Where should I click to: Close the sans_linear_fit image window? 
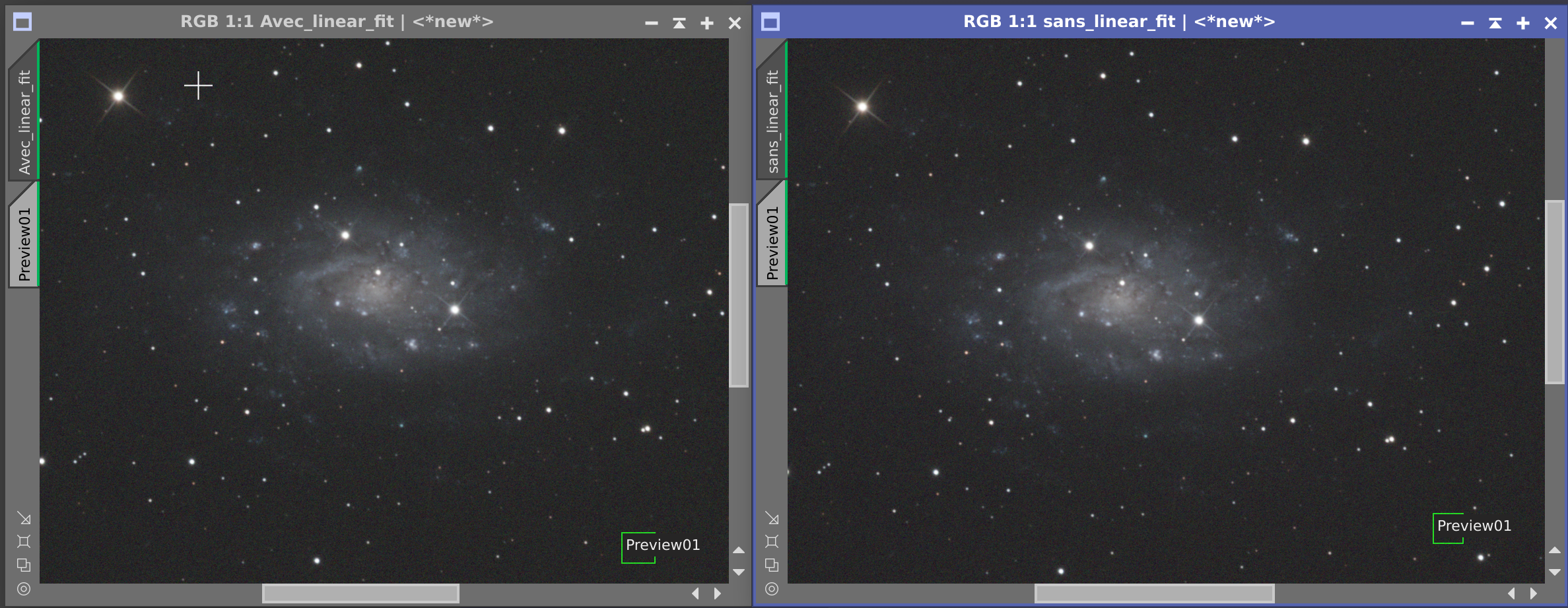1551,23
